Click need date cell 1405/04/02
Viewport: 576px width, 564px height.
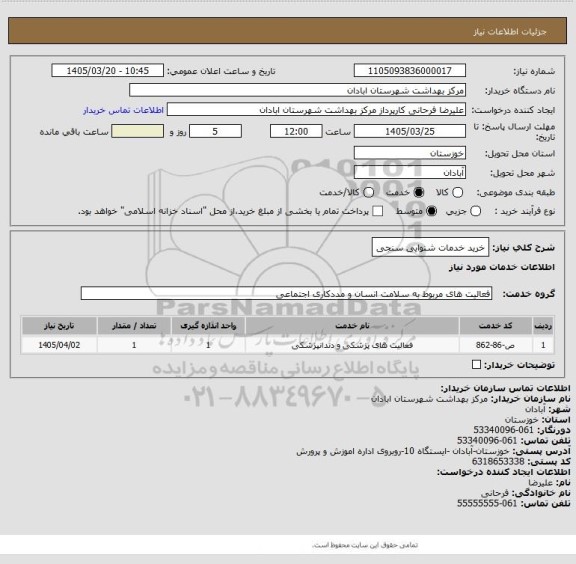(x=59, y=345)
